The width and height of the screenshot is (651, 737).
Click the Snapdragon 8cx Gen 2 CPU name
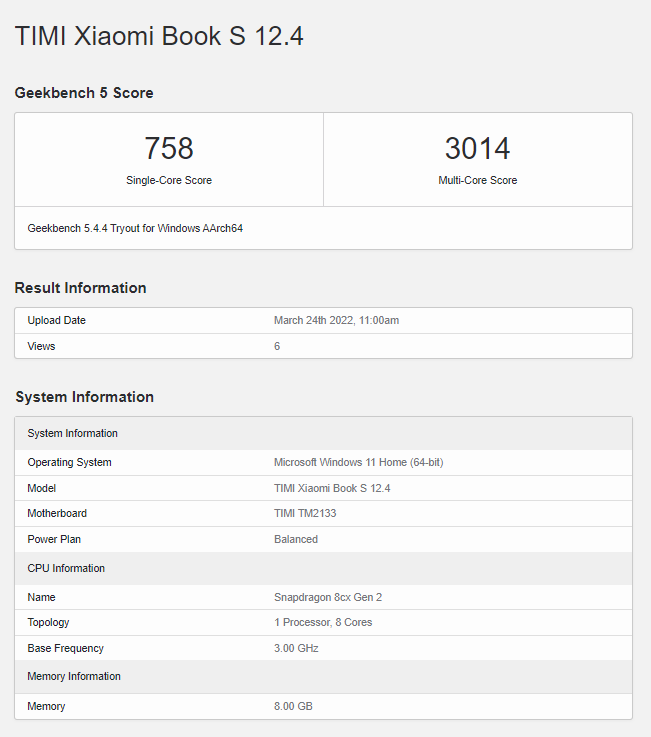click(325, 597)
